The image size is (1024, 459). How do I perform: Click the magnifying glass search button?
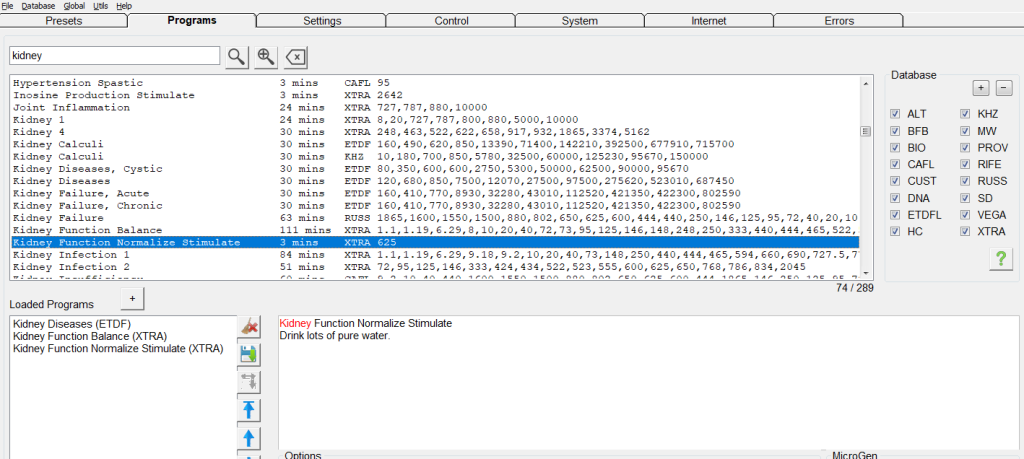(x=236, y=56)
